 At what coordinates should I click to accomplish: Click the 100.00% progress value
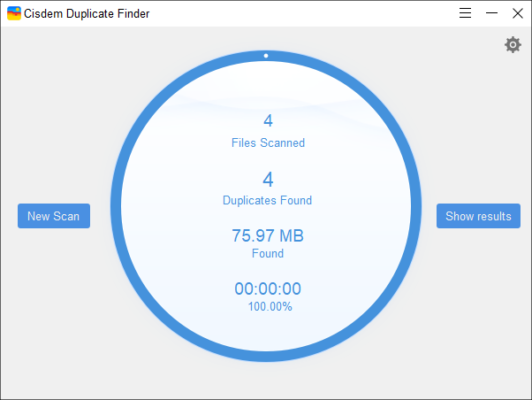270,307
